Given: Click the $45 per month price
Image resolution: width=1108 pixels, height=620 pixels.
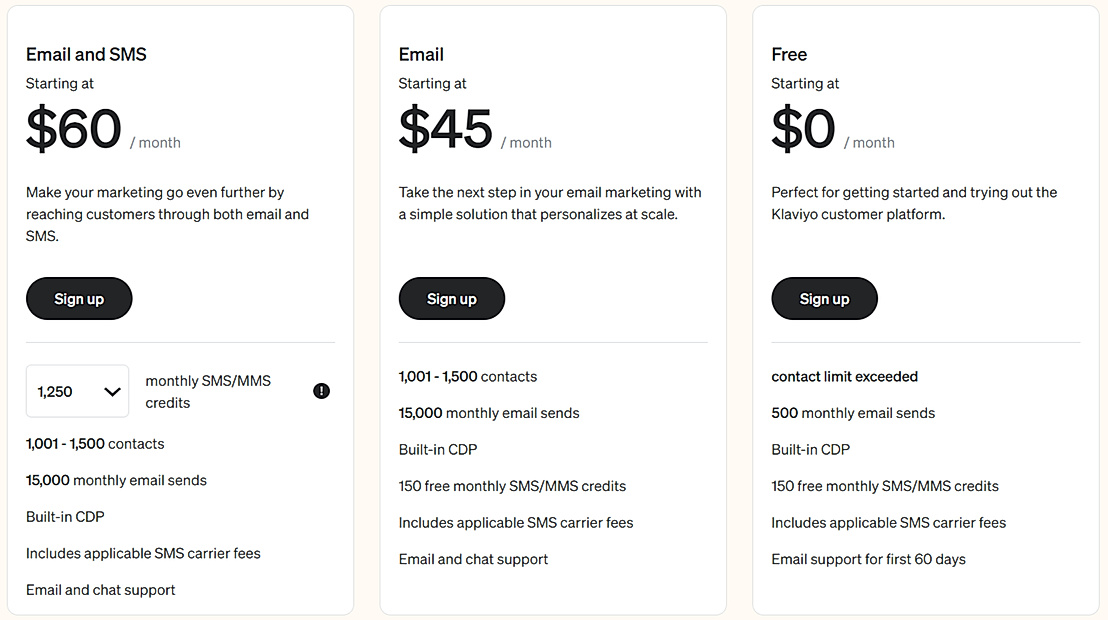Looking at the screenshot, I should pyautogui.click(x=446, y=130).
